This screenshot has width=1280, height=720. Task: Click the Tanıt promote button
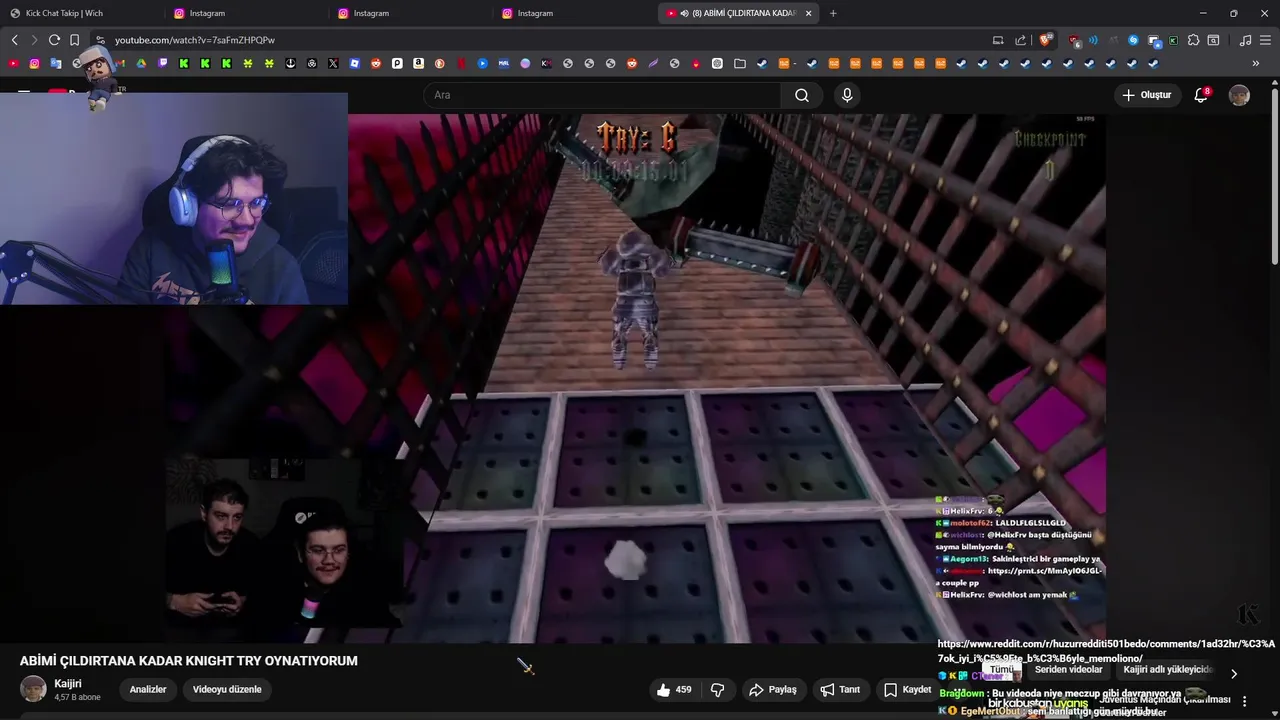click(x=840, y=689)
